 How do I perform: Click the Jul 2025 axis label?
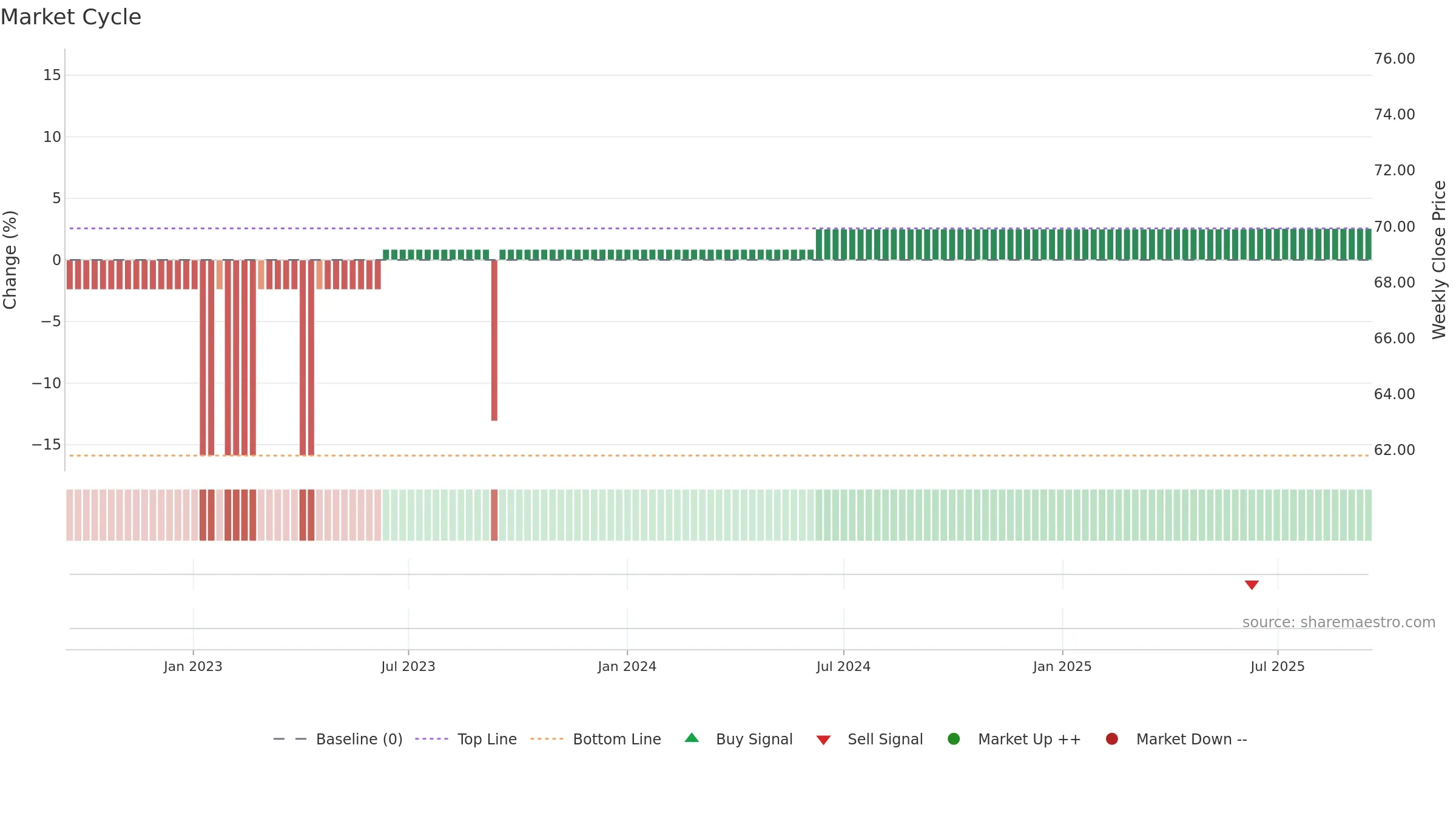(1278, 667)
